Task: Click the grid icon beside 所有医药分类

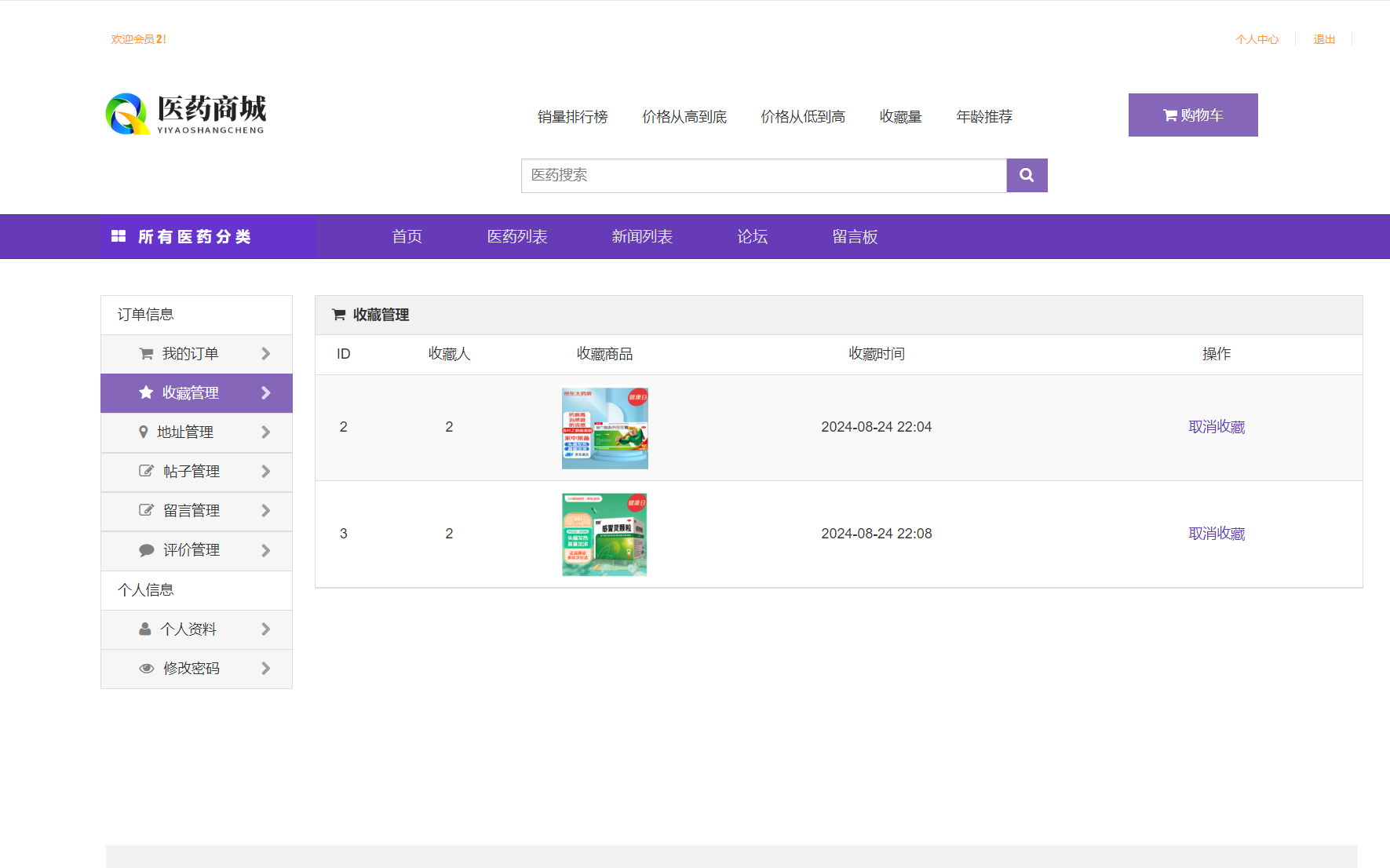Action: 119,236
